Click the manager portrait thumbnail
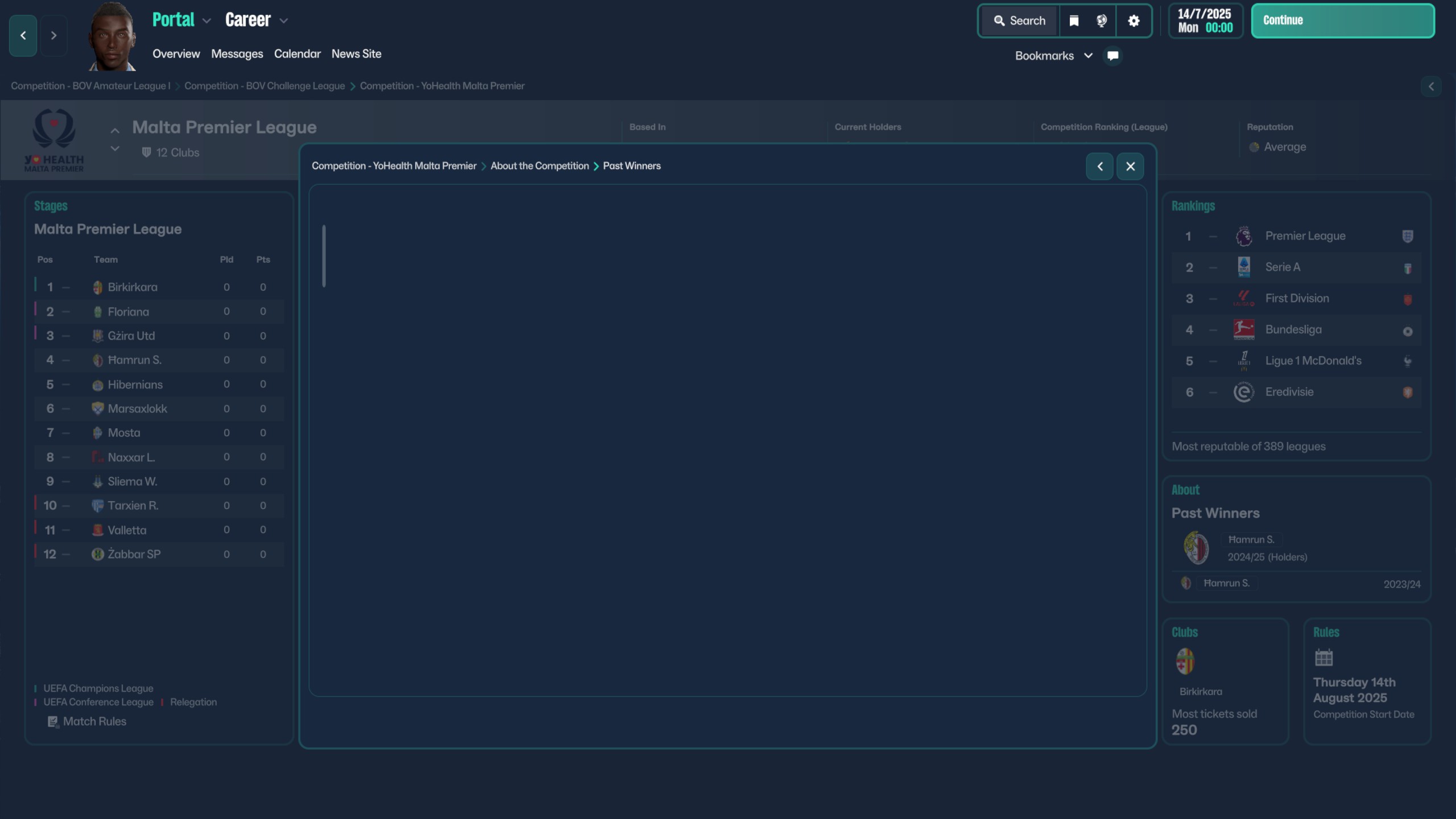Image resolution: width=1456 pixels, height=819 pixels. [113, 37]
